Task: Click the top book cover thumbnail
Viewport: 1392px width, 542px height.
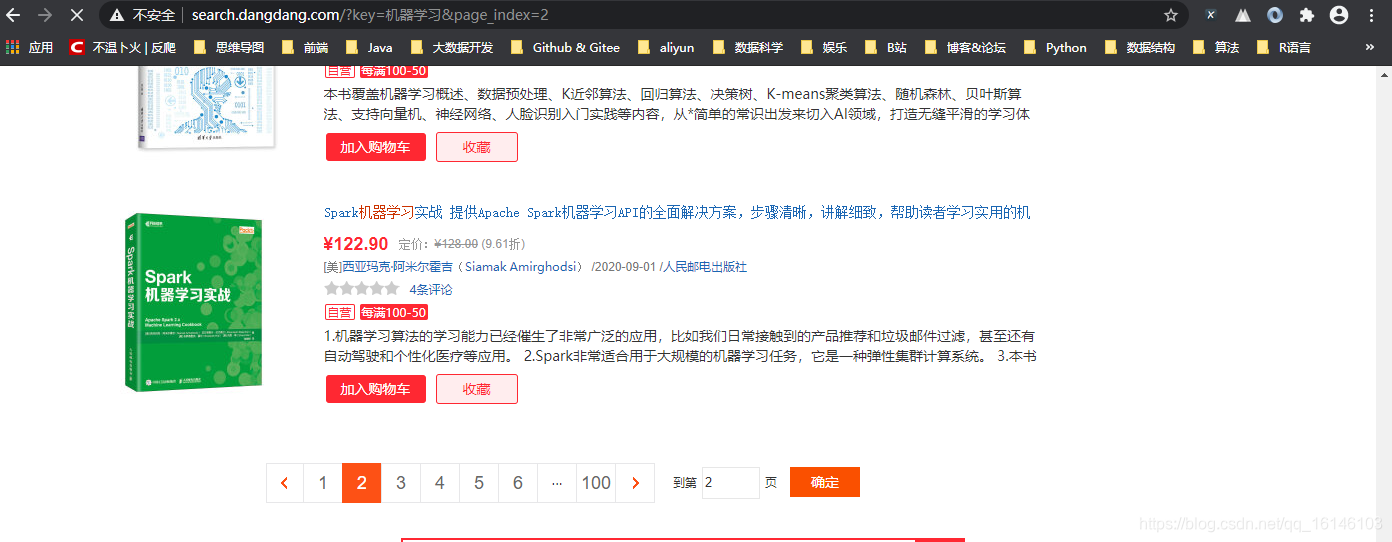Action: (205, 108)
